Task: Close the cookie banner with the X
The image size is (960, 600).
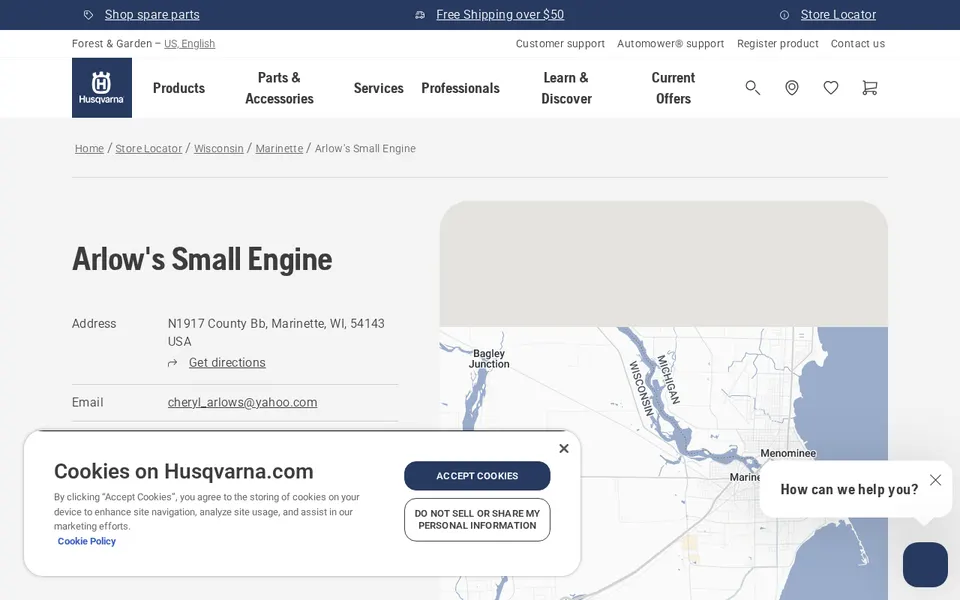Action: (x=564, y=449)
